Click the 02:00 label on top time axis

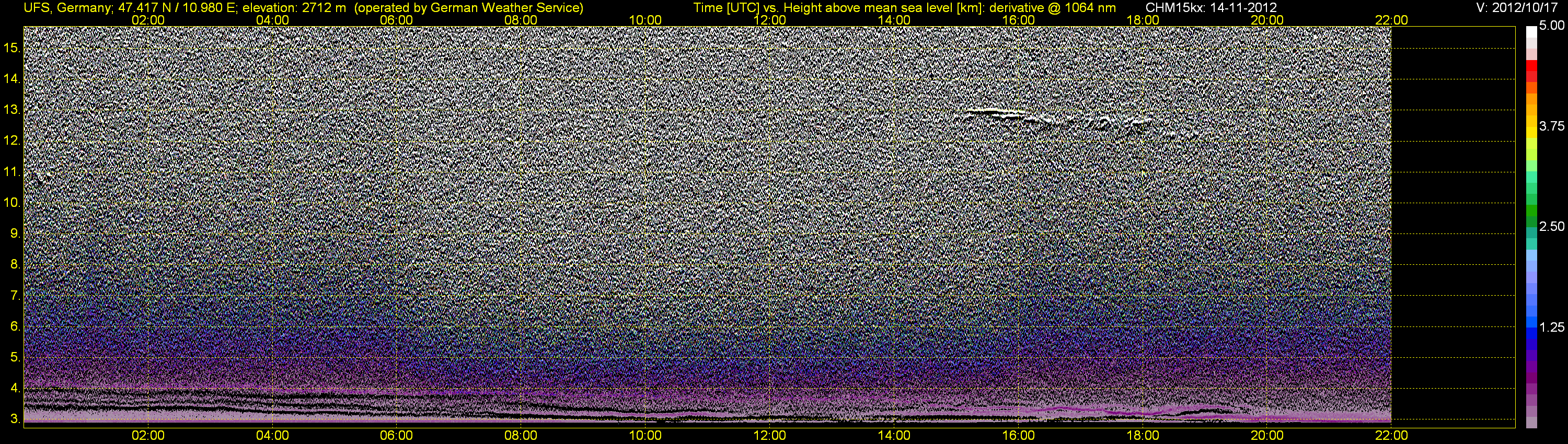[148, 20]
